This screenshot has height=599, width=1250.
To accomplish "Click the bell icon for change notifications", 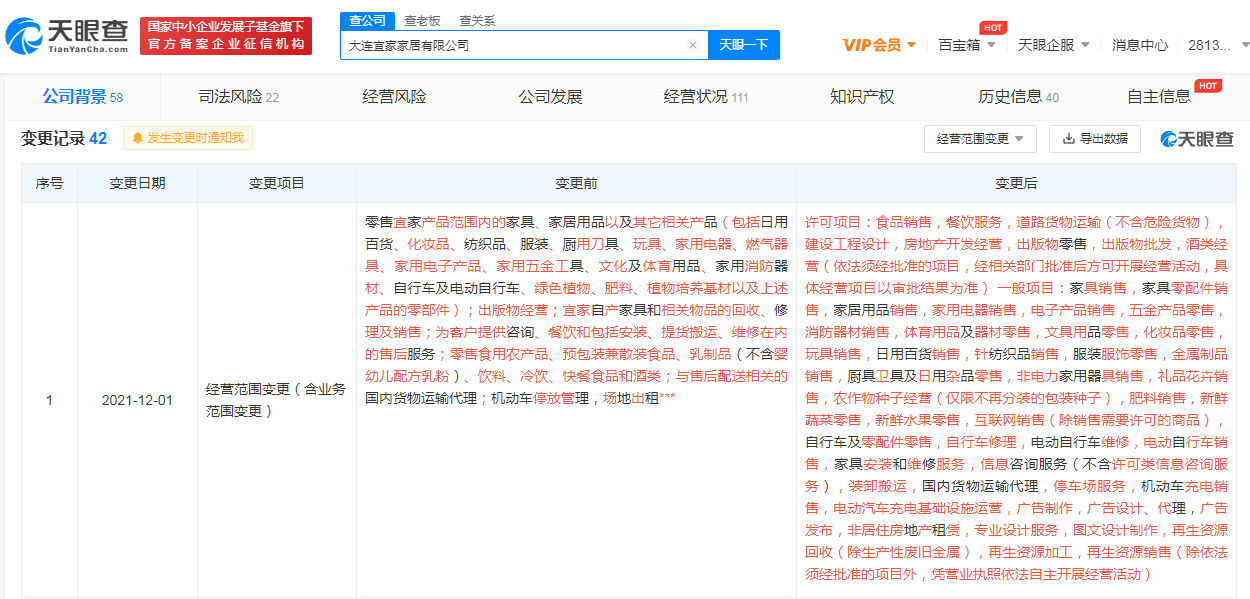I will [138, 138].
